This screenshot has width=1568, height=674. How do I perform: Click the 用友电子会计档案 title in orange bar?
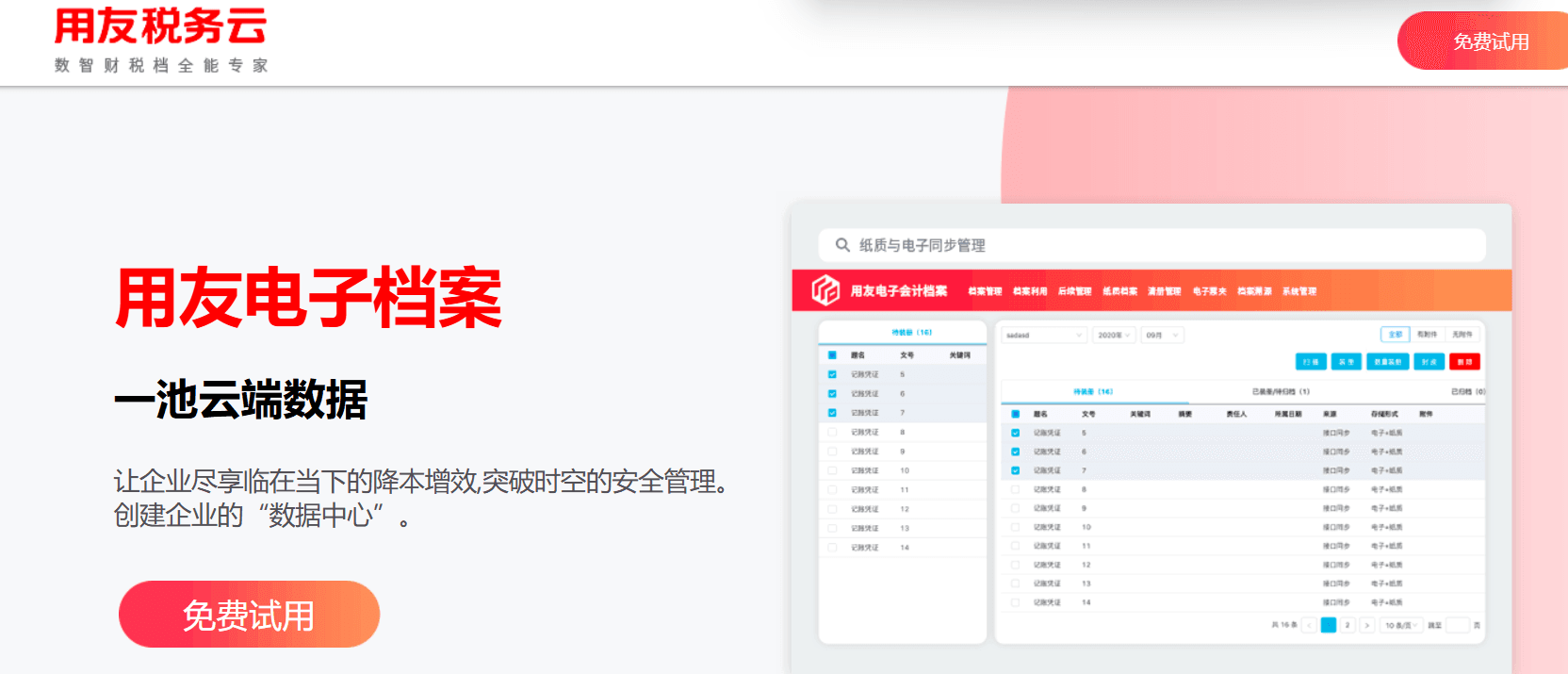899,291
